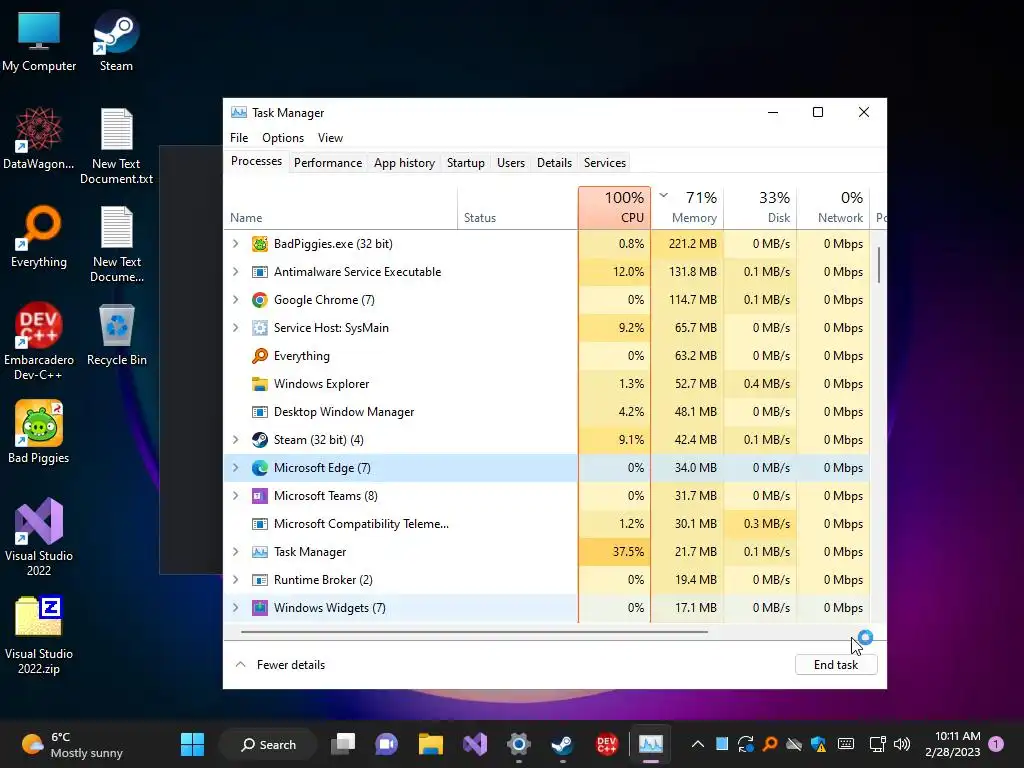Viewport: 1024px width, 768px height.
Task: Switch to the Details tab
Action: coord(554,163)
